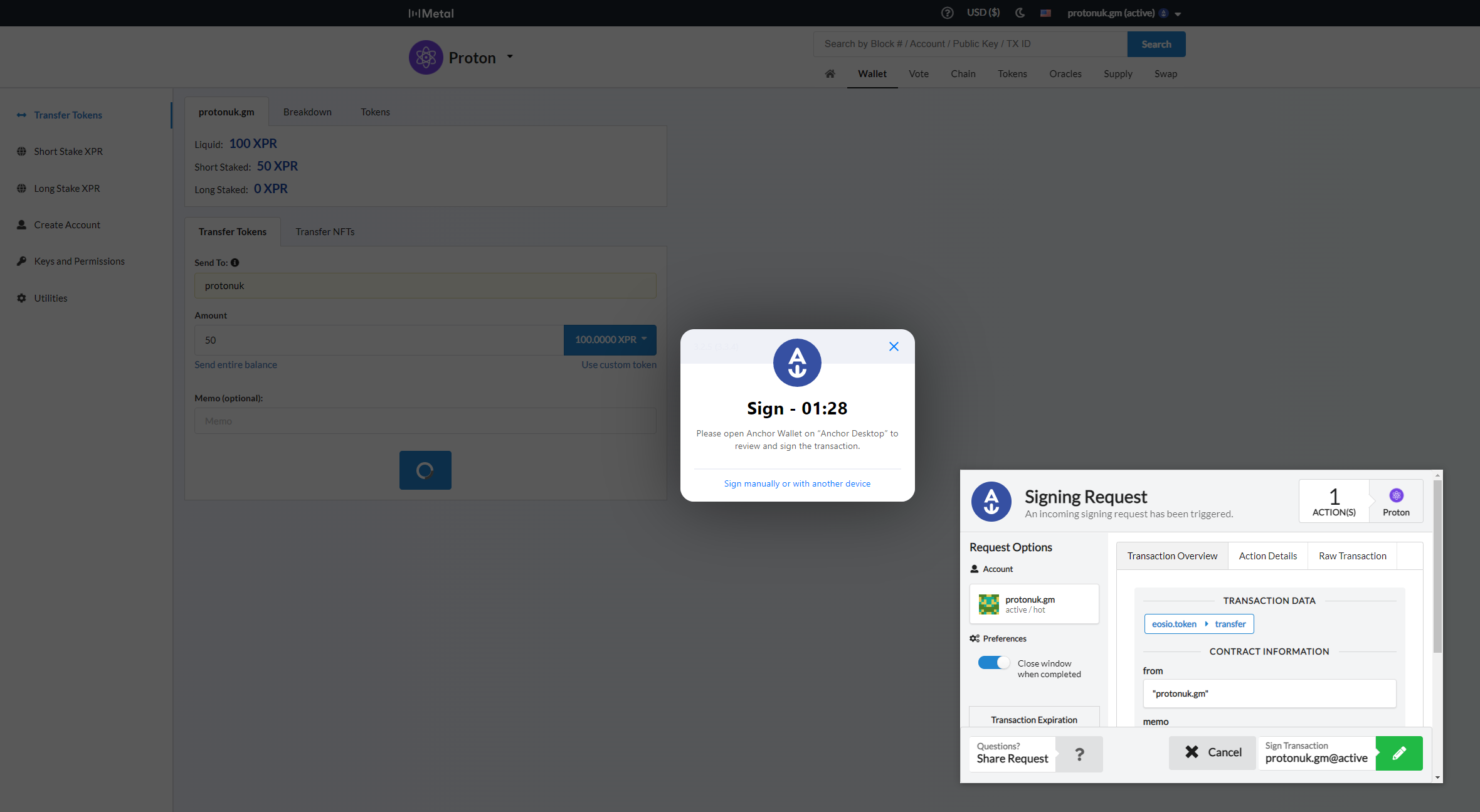Cancel the signing request
1480x812 pixels.
pyautogui.click(x=1213, y=753)
